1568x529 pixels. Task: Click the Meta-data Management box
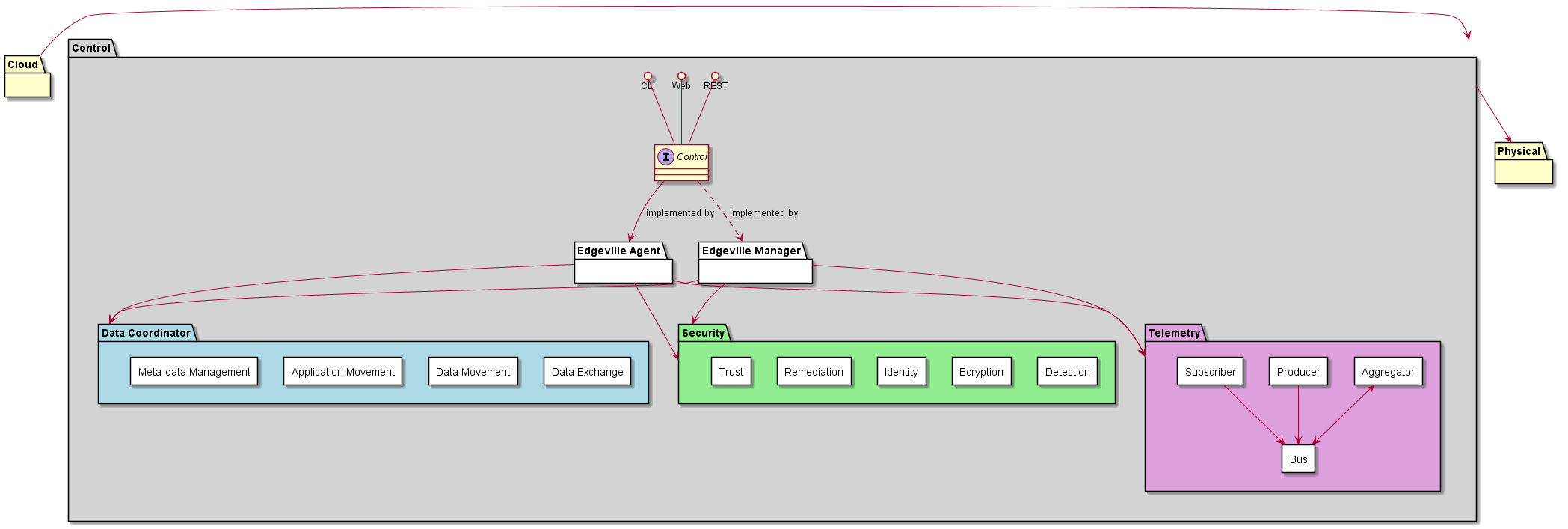coord(194,372)
